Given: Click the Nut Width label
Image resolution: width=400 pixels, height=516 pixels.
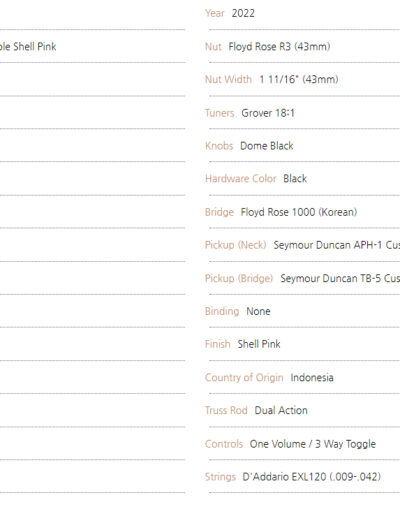Looking at the screenshot, I should 228,79.
